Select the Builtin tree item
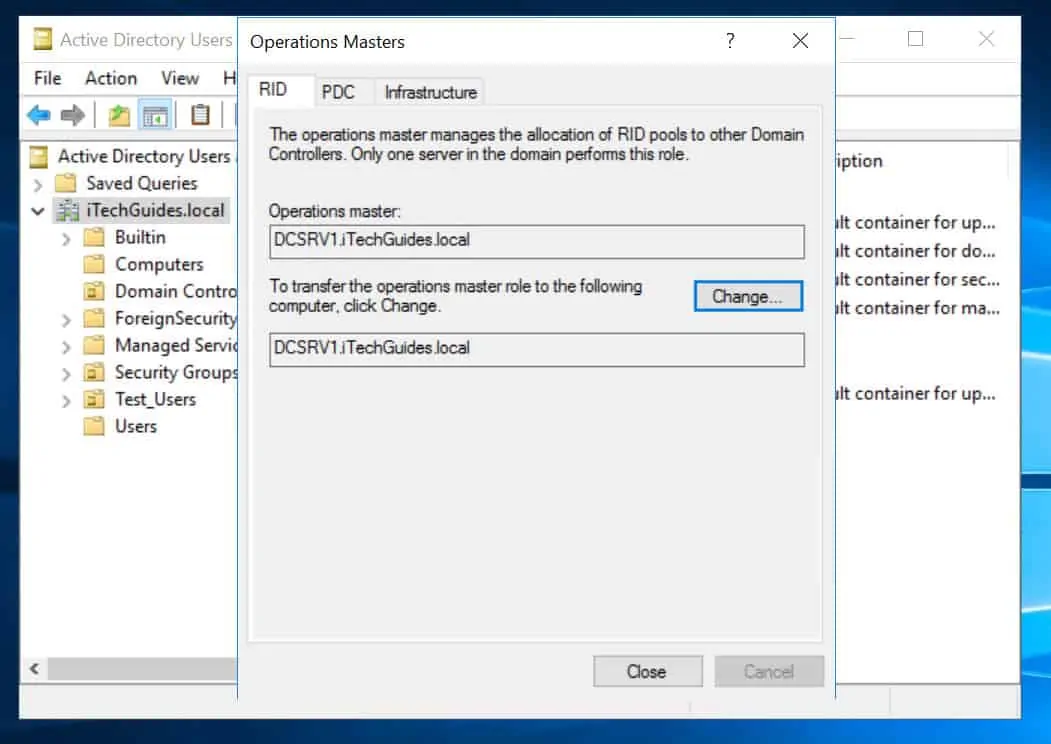This screenshot has width=1051, height=744. 140,237
